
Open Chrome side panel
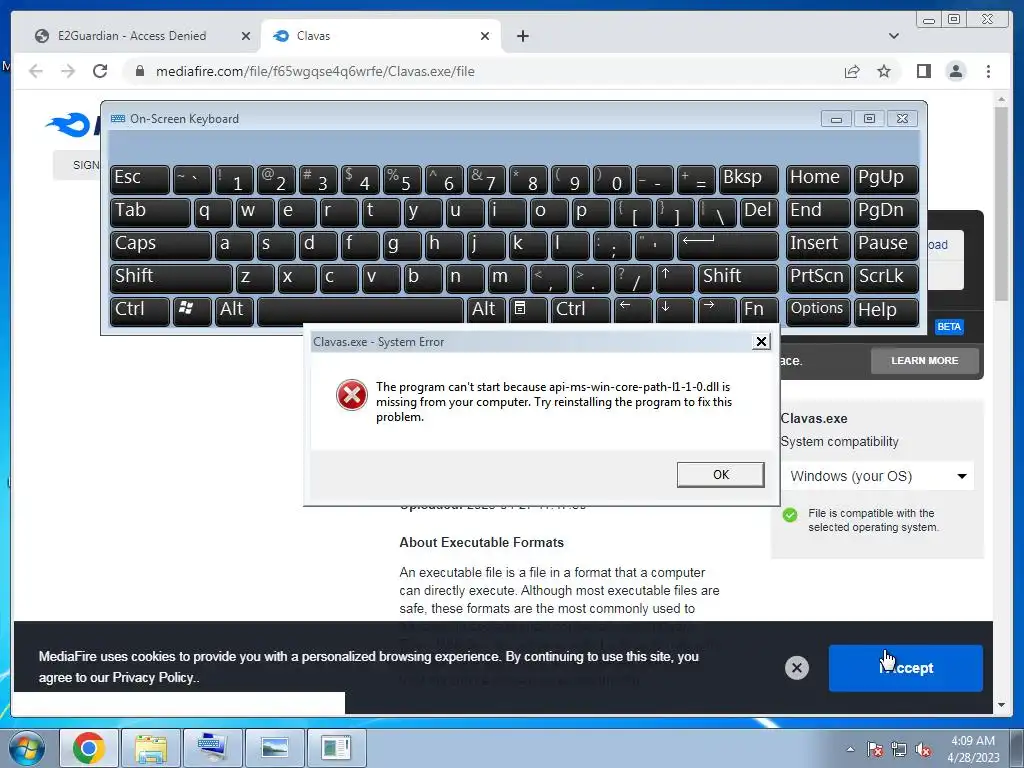click(923, 71)
